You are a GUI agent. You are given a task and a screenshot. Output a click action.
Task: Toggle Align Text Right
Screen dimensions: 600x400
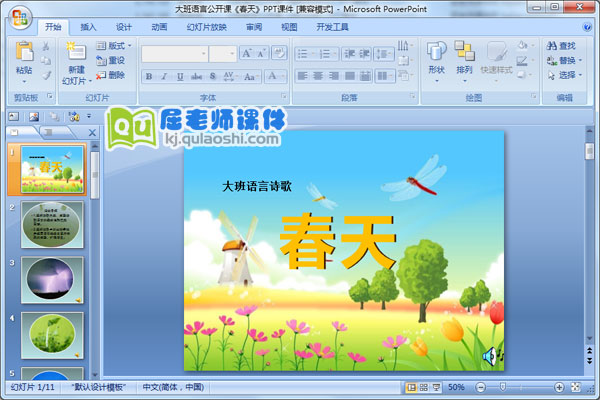[334, 76]
